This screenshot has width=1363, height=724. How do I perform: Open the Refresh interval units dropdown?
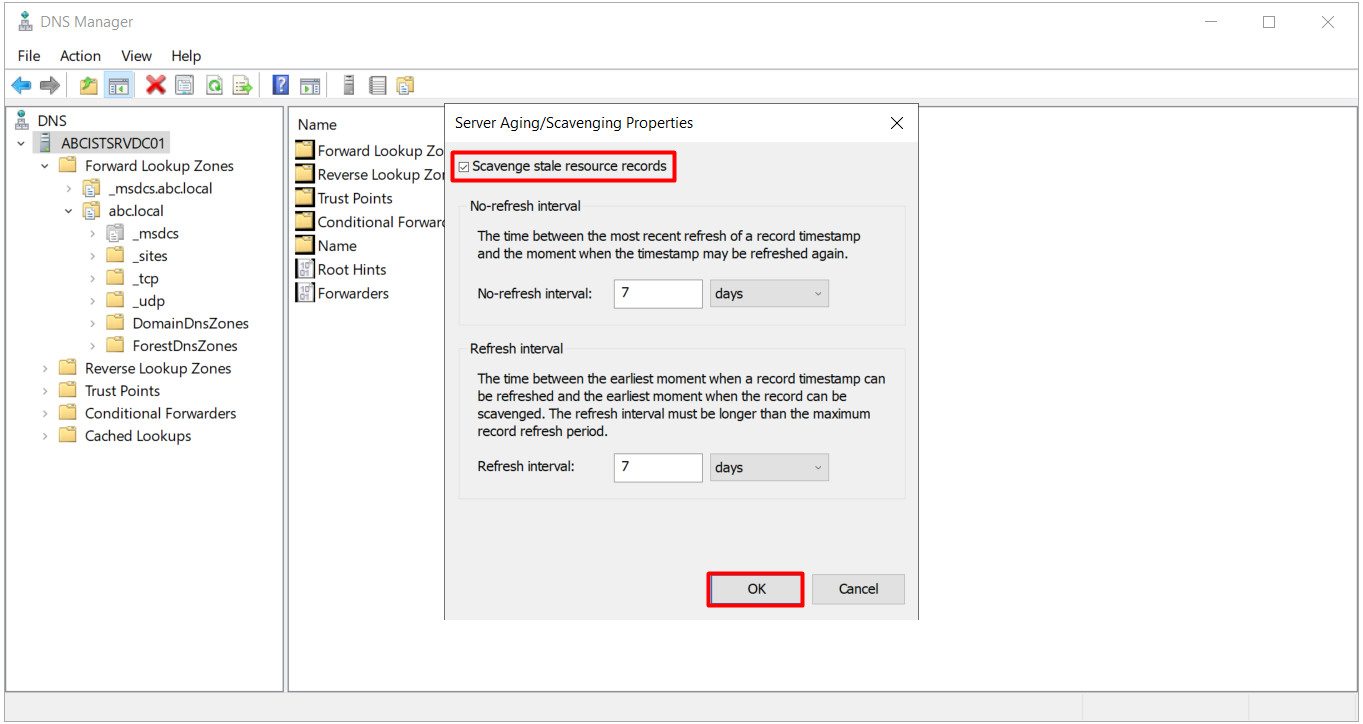[x=769, y=468]
